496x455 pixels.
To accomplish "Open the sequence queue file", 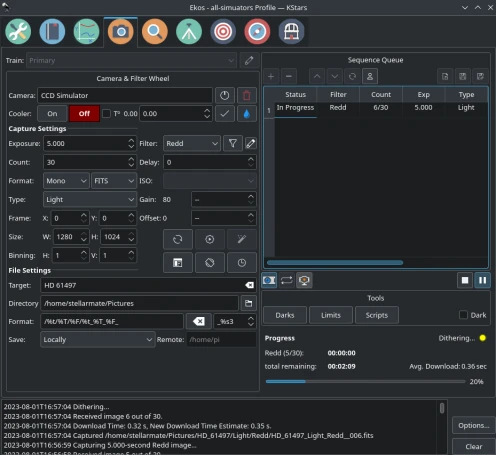I will point(445,77).
